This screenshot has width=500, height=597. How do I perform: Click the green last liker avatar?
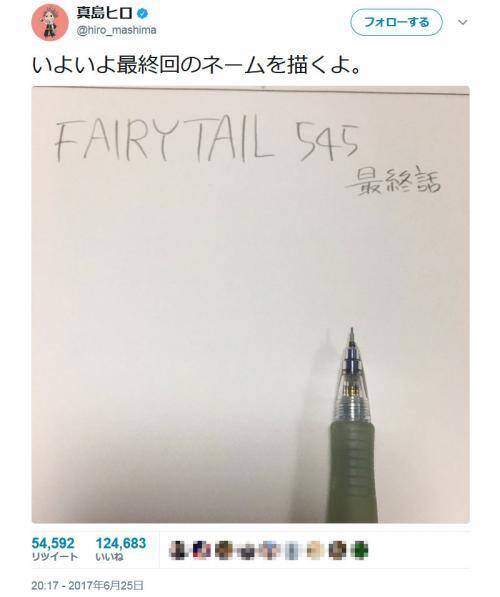coord(359,550)
